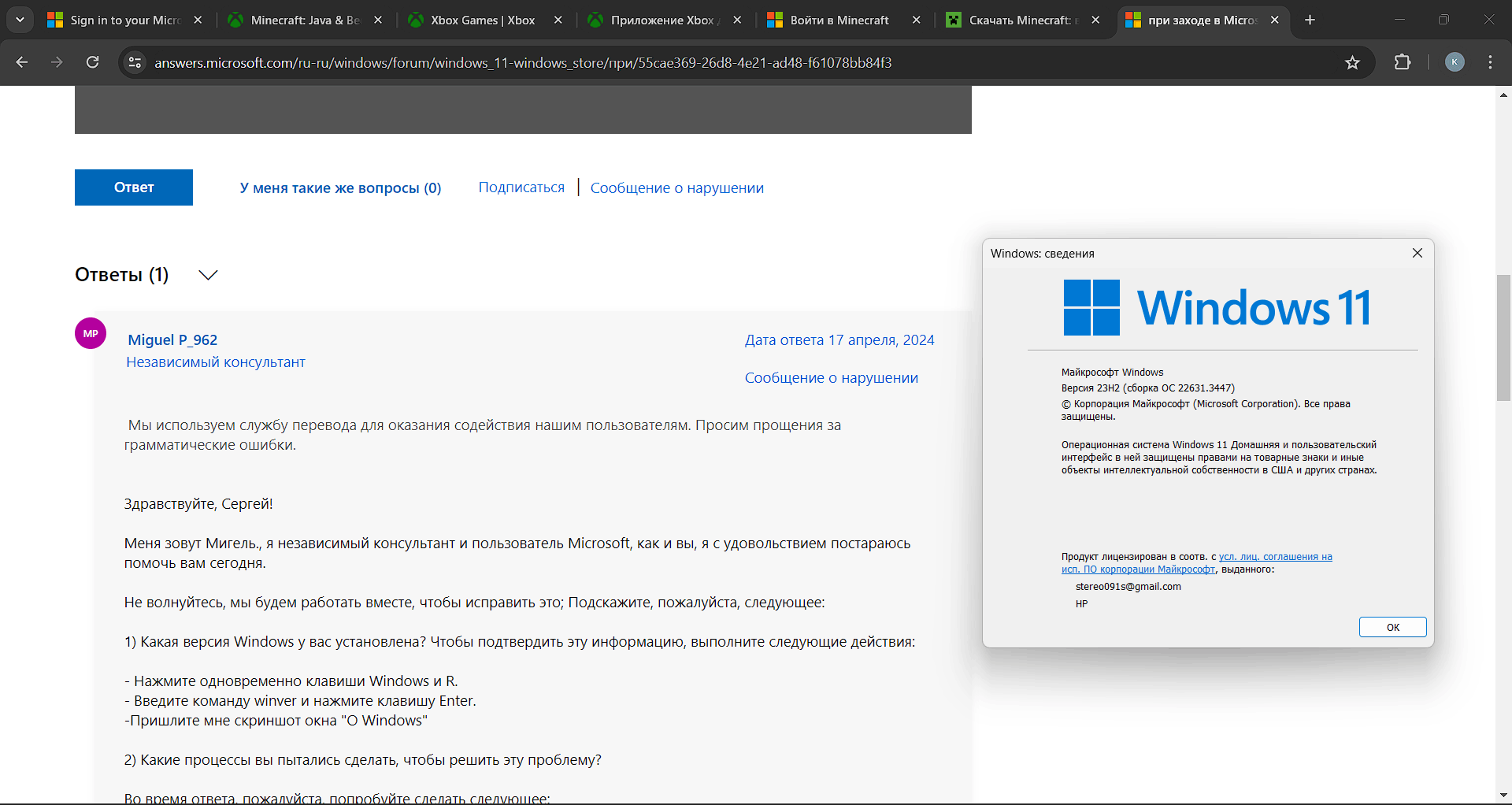Open a new browser tab
The height and width of the screenshot is (805, 1512).
point(1310,20)
